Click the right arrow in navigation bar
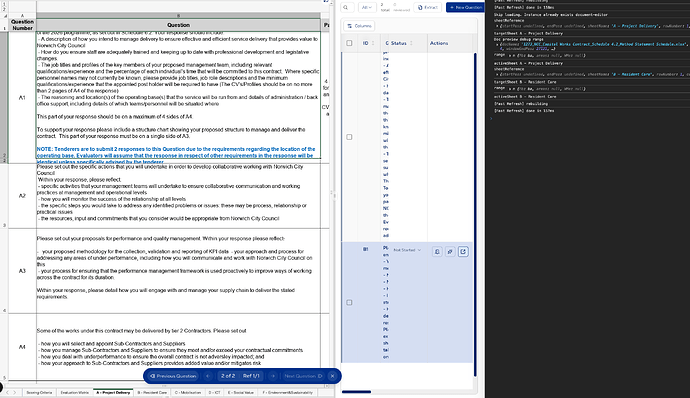This screenshot has height=398, width=690. 273,376
